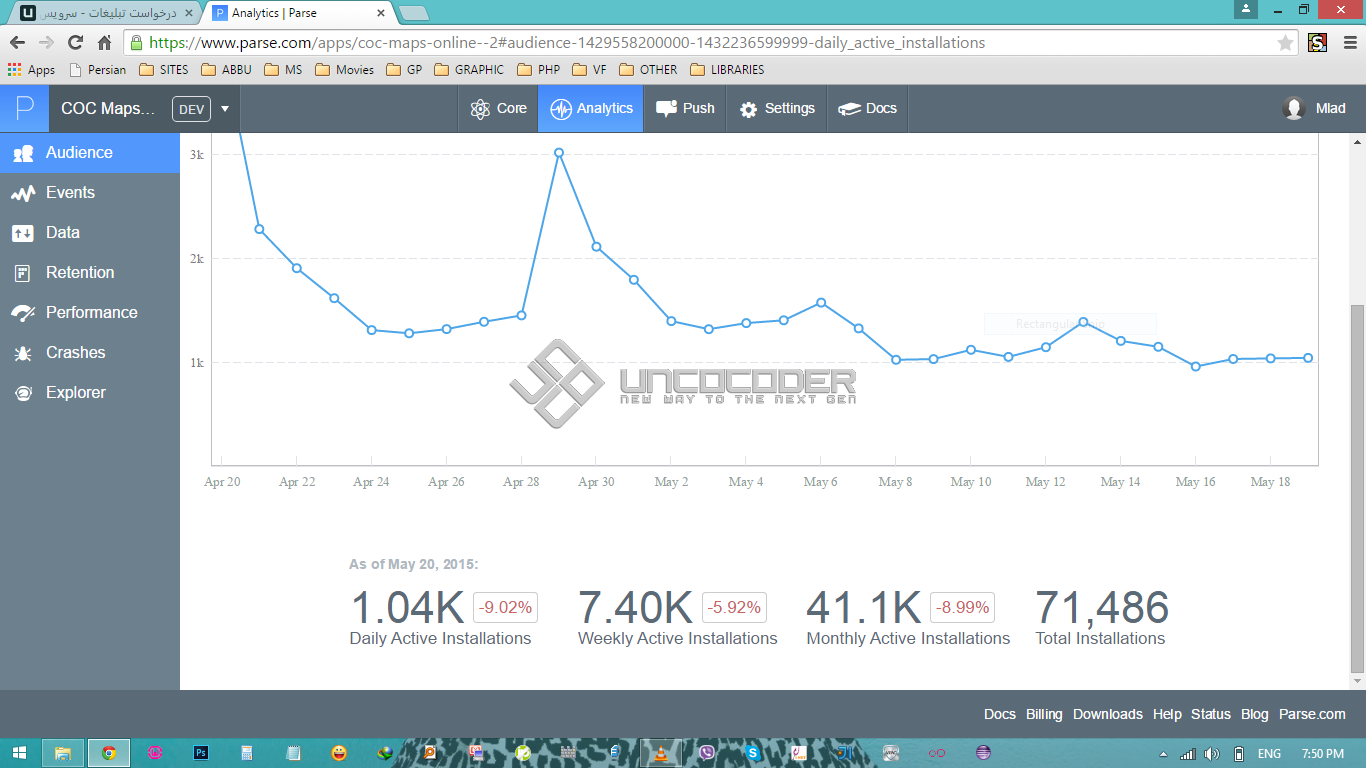Click the 'As of May 20, 2015:' label
Viewport: 1366px width, 768px height.
(414, 565)
